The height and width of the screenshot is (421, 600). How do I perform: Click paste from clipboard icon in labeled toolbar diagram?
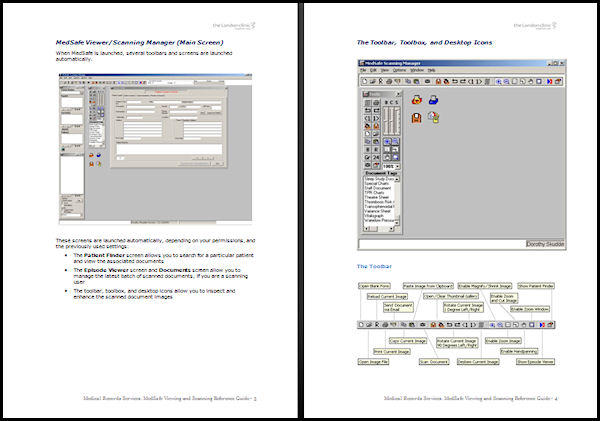pyautogui.click(x=412, y=325)
